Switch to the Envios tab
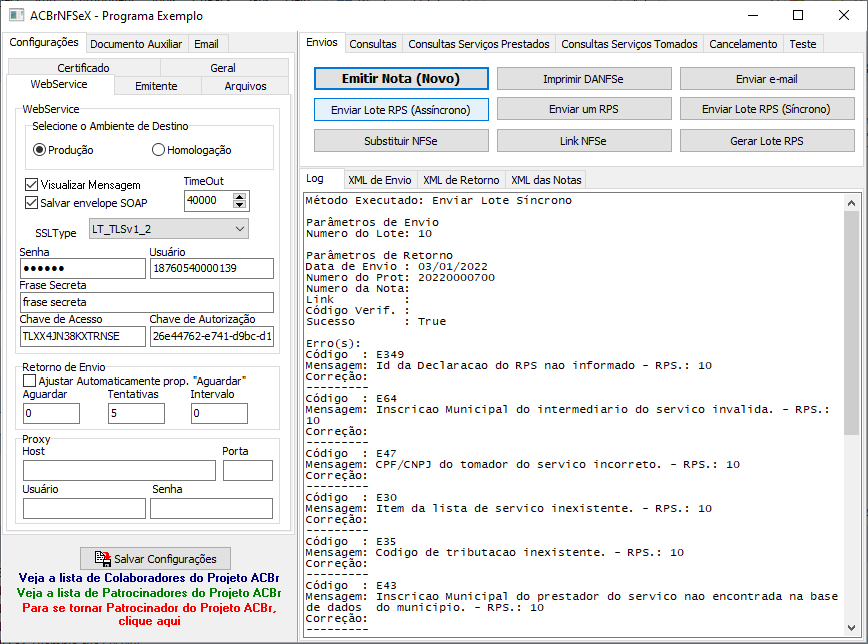This screenshot has width=868, height=644. click(322, 42)
